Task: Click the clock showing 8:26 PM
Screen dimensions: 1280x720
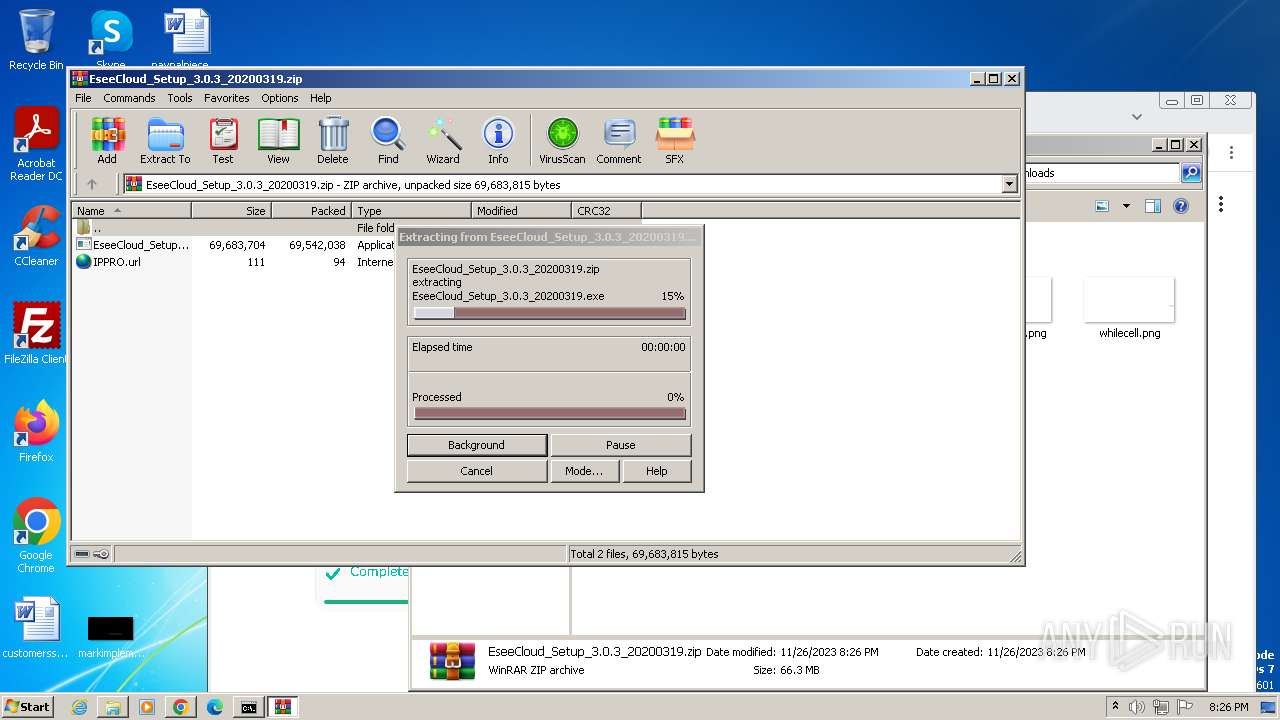Action: (x=1228, y=707)
